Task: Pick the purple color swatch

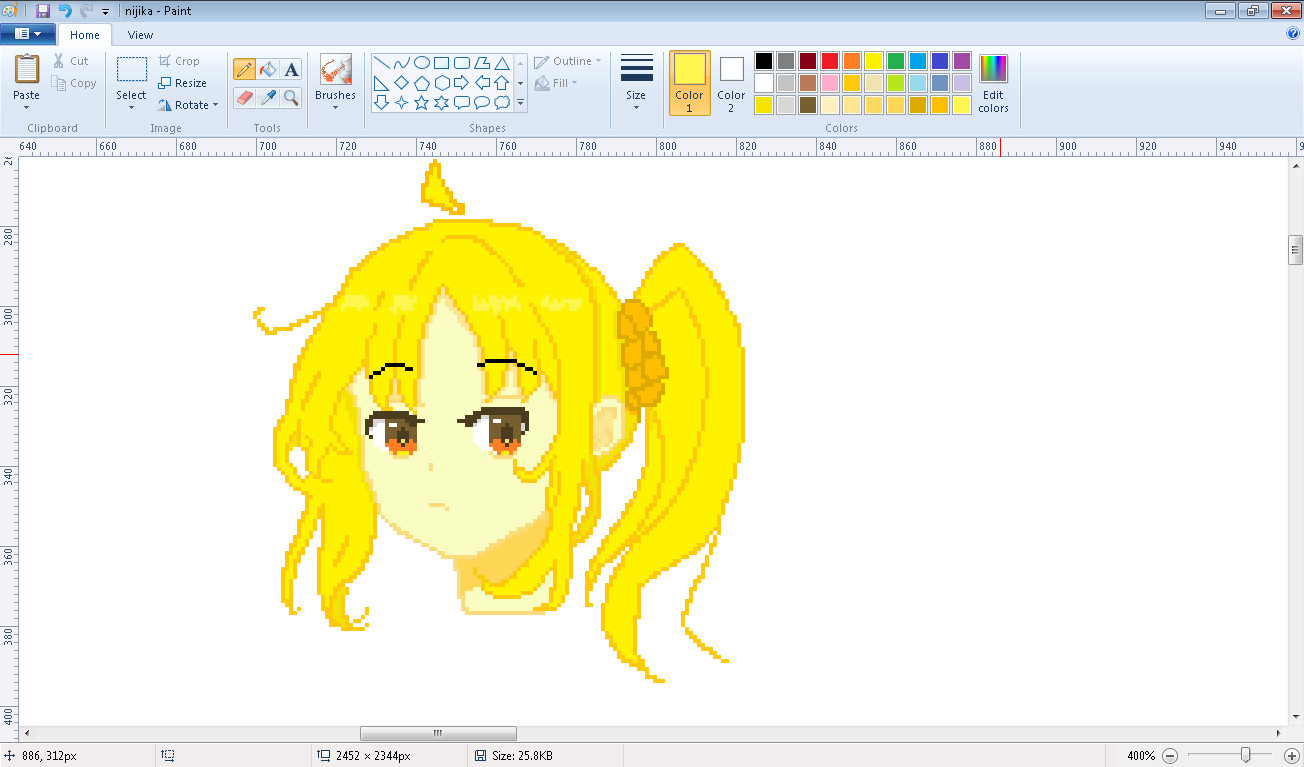Action: pyautogui.click(x=962, y=61)
